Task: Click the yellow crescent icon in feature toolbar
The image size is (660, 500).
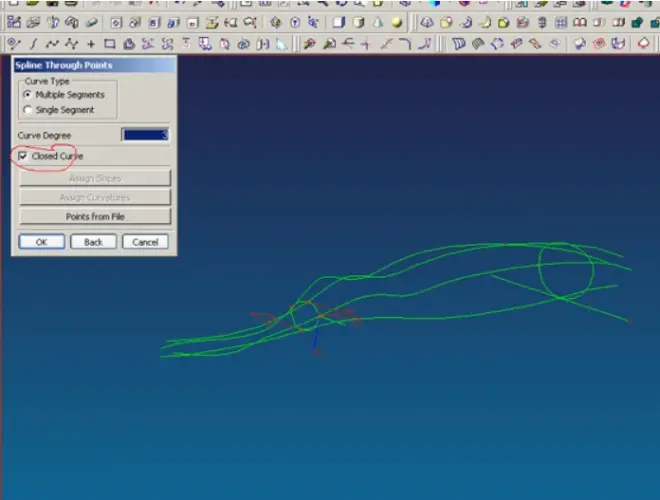Action: click(x=484, y=22)
